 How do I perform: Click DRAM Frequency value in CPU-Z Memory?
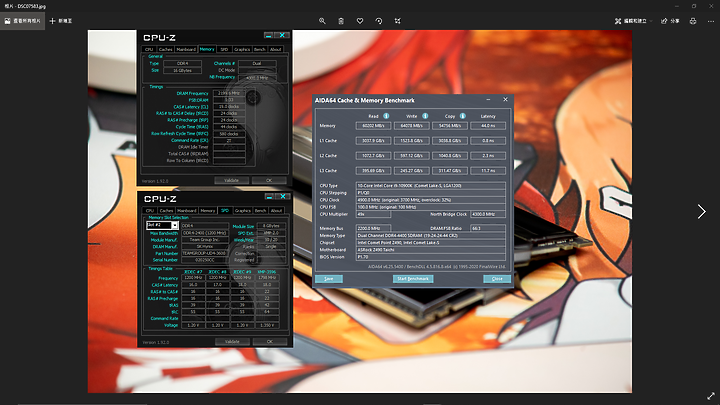tap(229, 93)
